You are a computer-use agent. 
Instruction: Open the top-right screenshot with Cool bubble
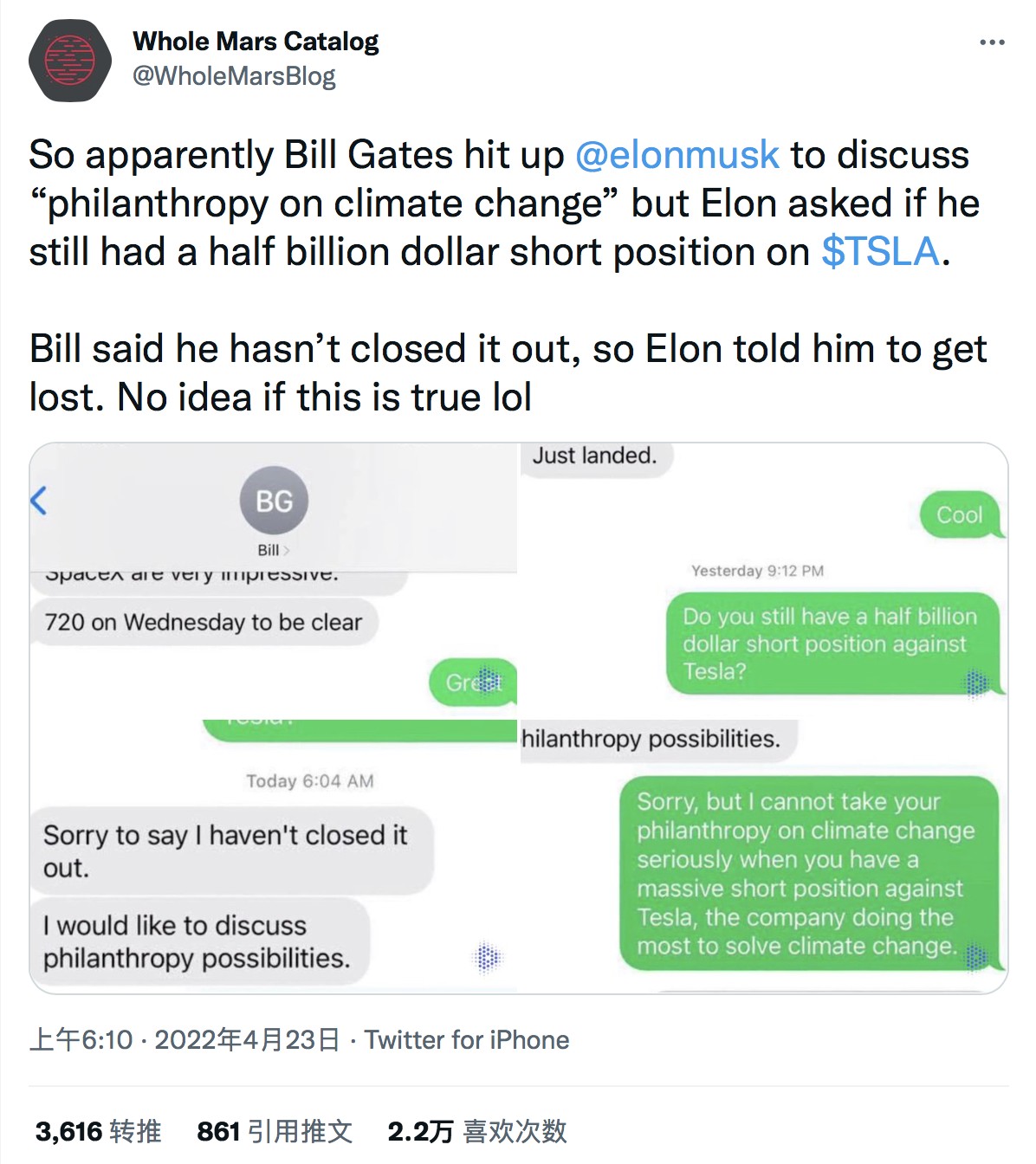(762, 520)
